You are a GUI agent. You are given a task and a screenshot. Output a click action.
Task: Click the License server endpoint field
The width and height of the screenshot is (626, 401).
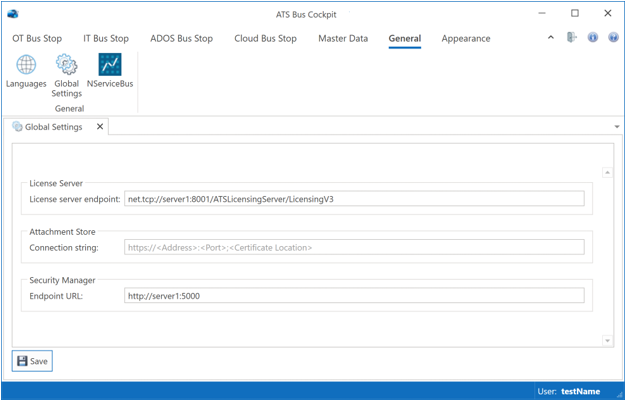[353, 199]
